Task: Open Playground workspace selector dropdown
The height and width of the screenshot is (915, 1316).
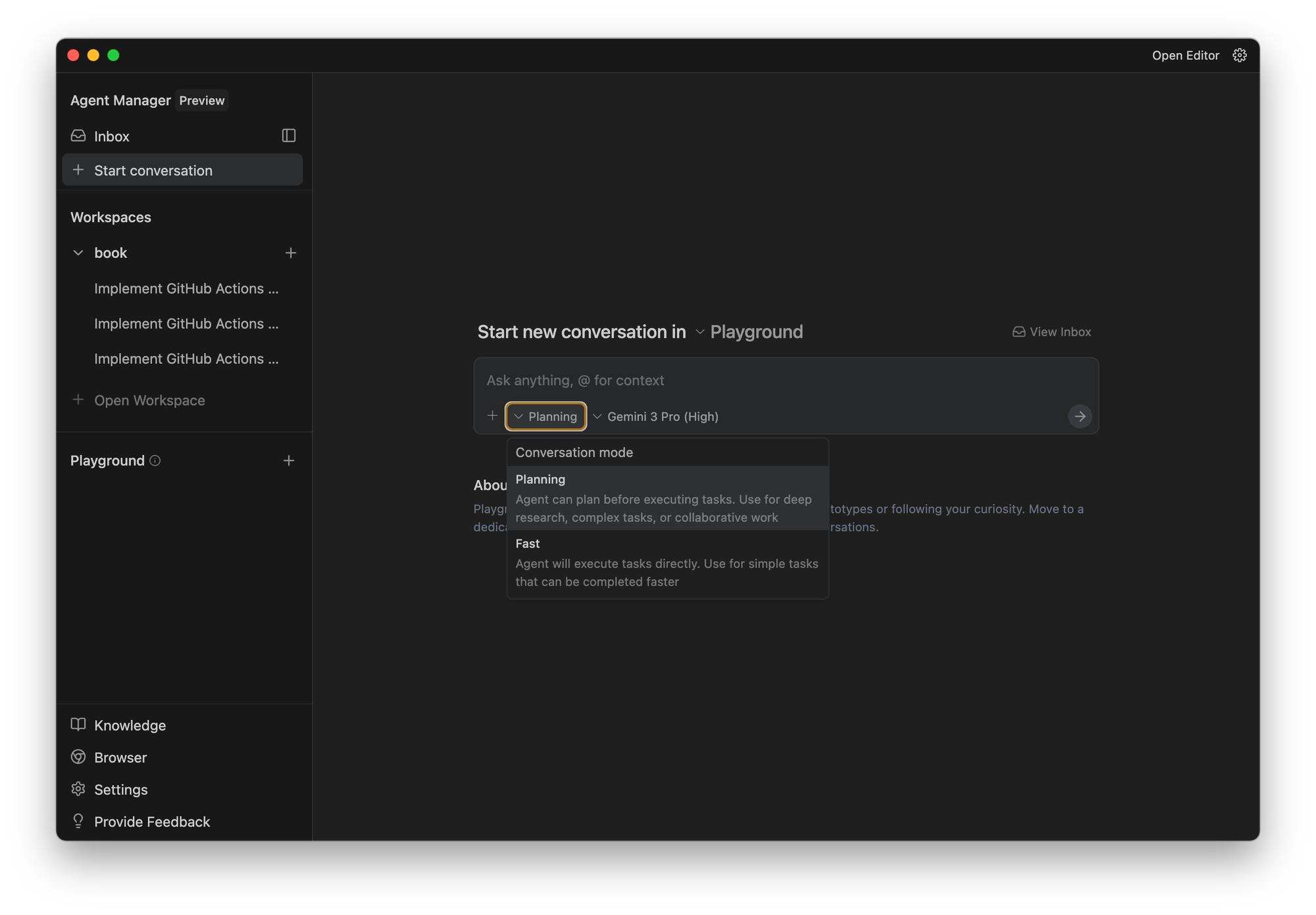Action: 749,332
